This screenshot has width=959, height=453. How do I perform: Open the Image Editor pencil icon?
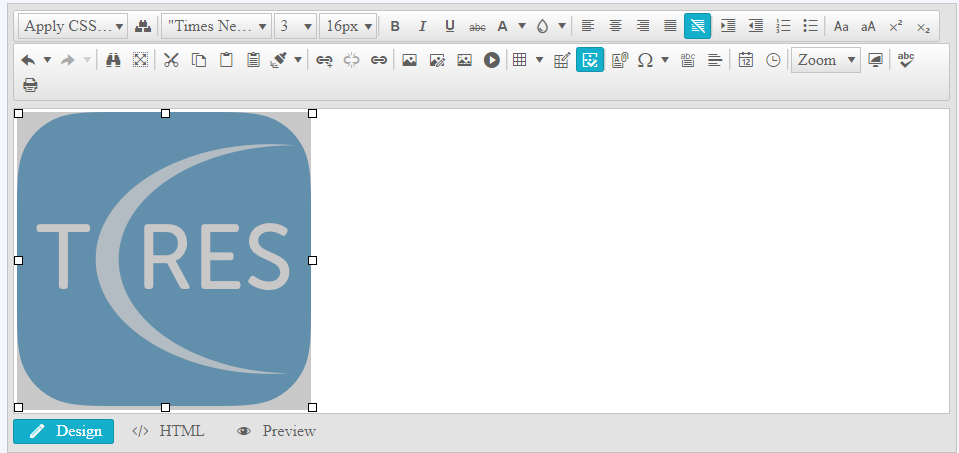pyautogui.click(x=437, y=60)
